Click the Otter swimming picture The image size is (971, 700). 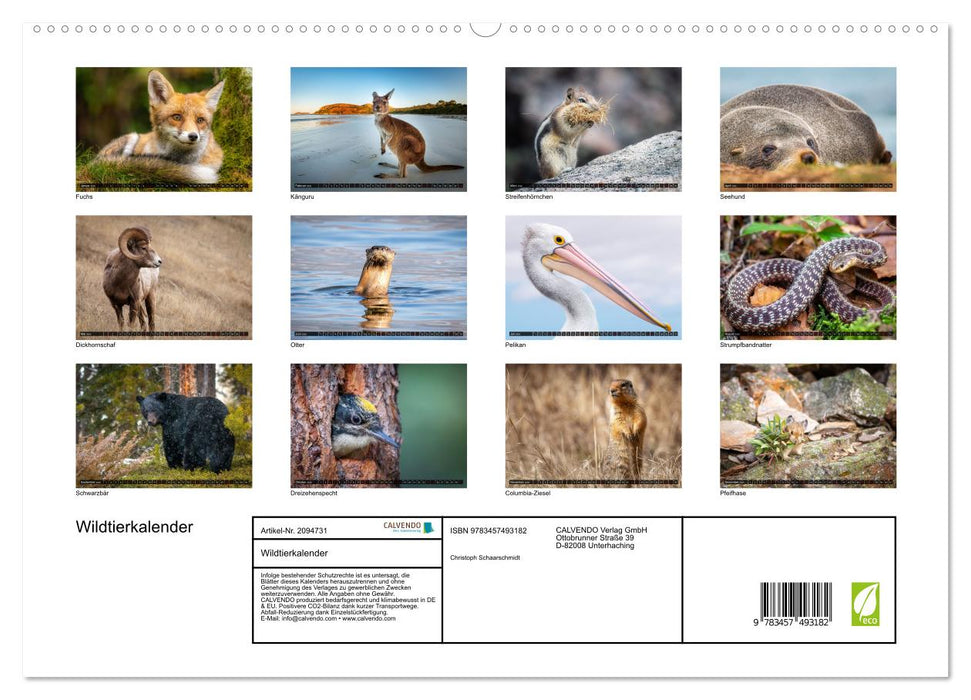(377, 275)
